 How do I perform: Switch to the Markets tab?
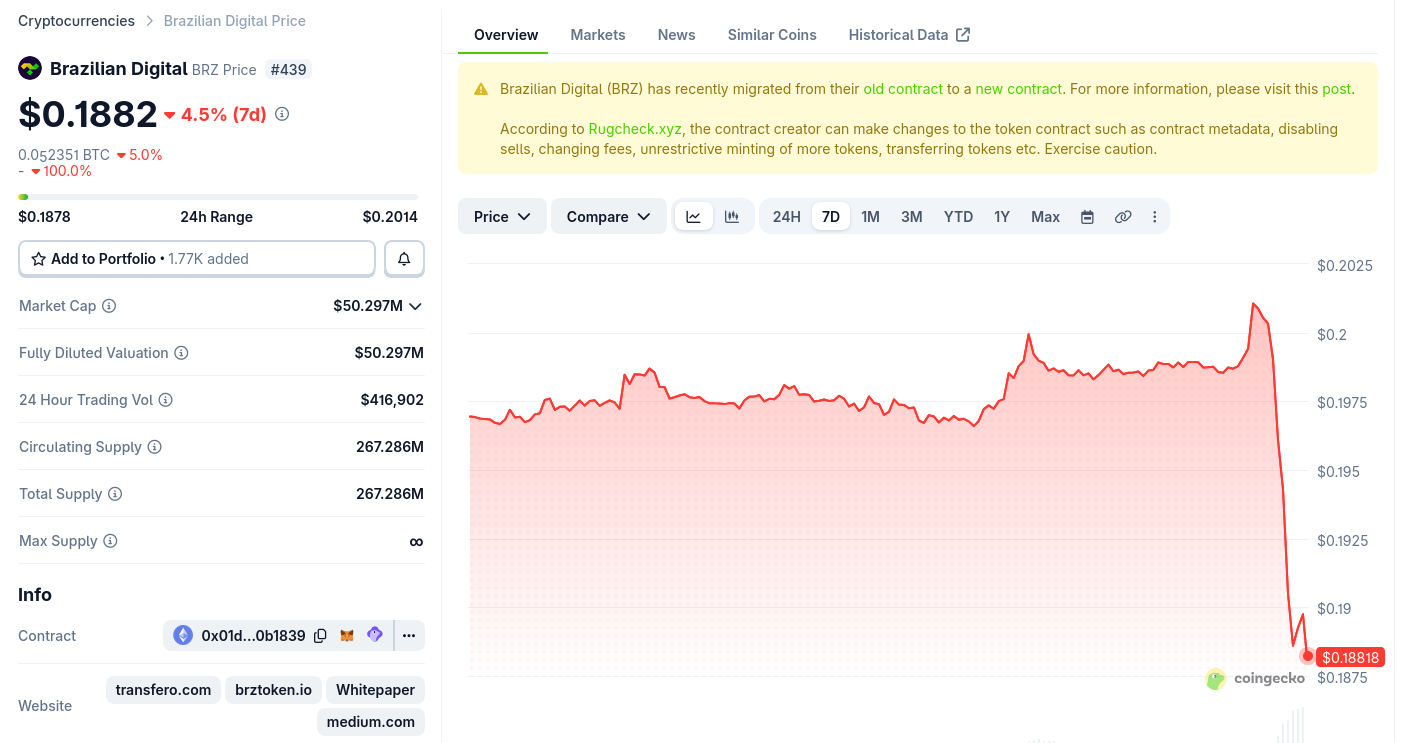pyautogui.click(x=598, y=35)
